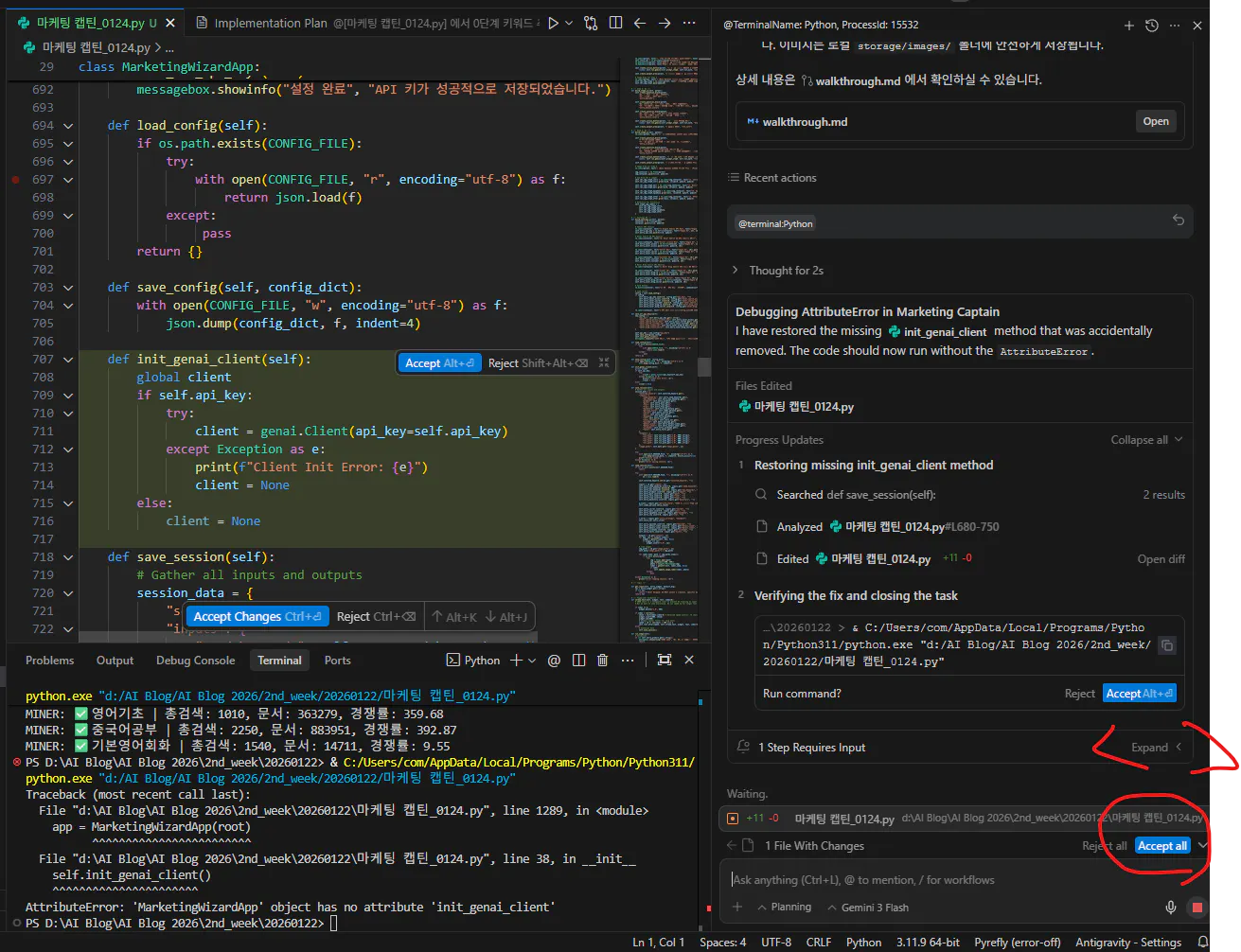
Task: Switch to the Implementation Plan editor tab
Action: coord(270,23)
